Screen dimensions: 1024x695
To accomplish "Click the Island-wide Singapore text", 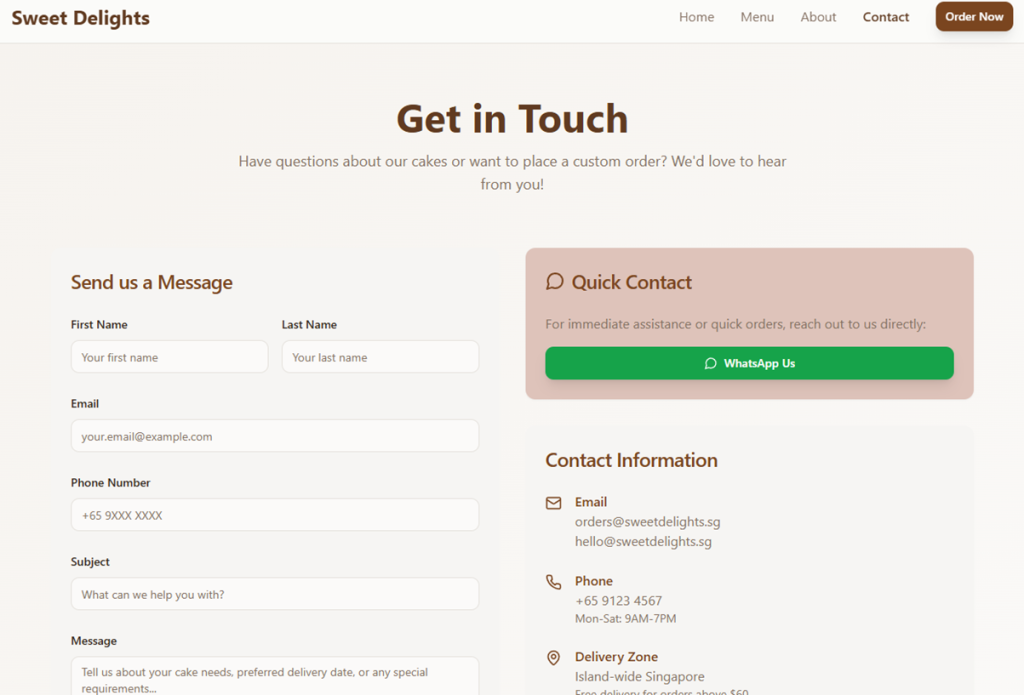I will [x=639, y=677].
